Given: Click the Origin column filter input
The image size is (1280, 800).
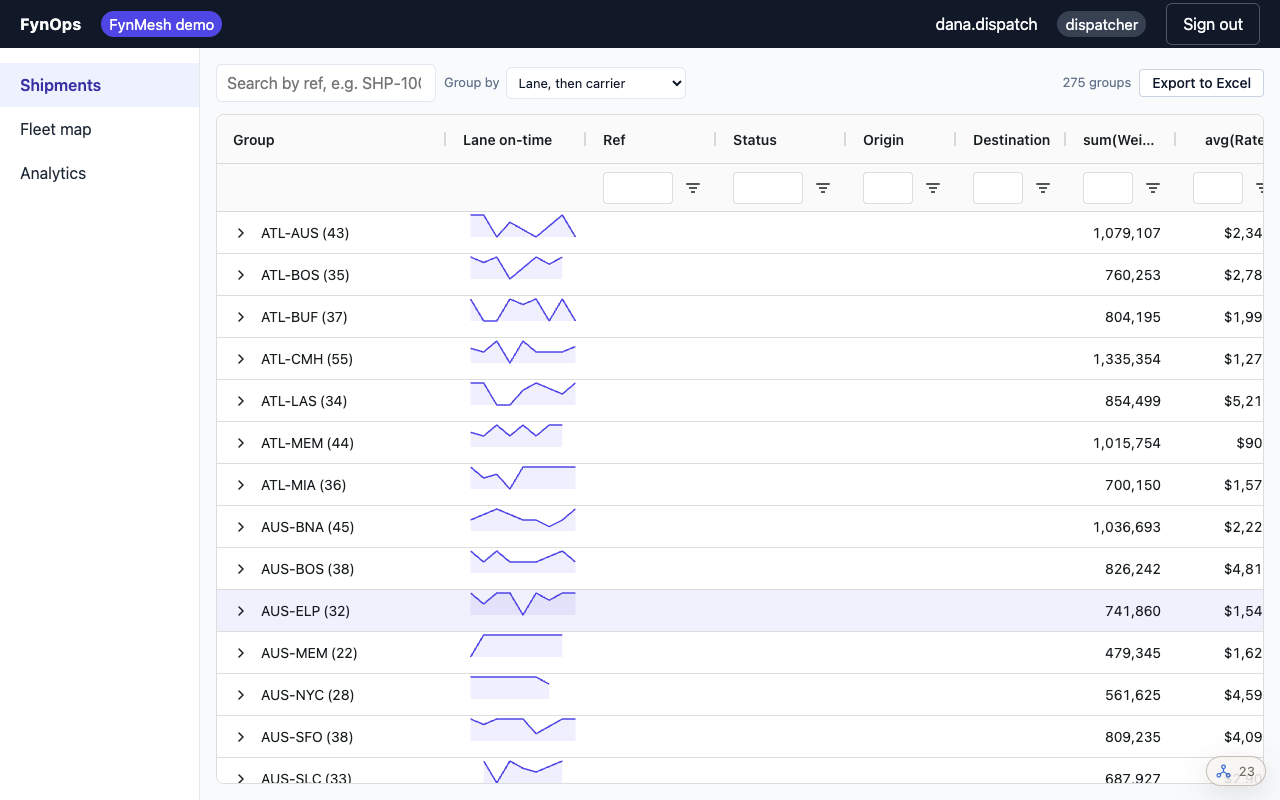Looking at the screenshot, I should coord(888,188).
